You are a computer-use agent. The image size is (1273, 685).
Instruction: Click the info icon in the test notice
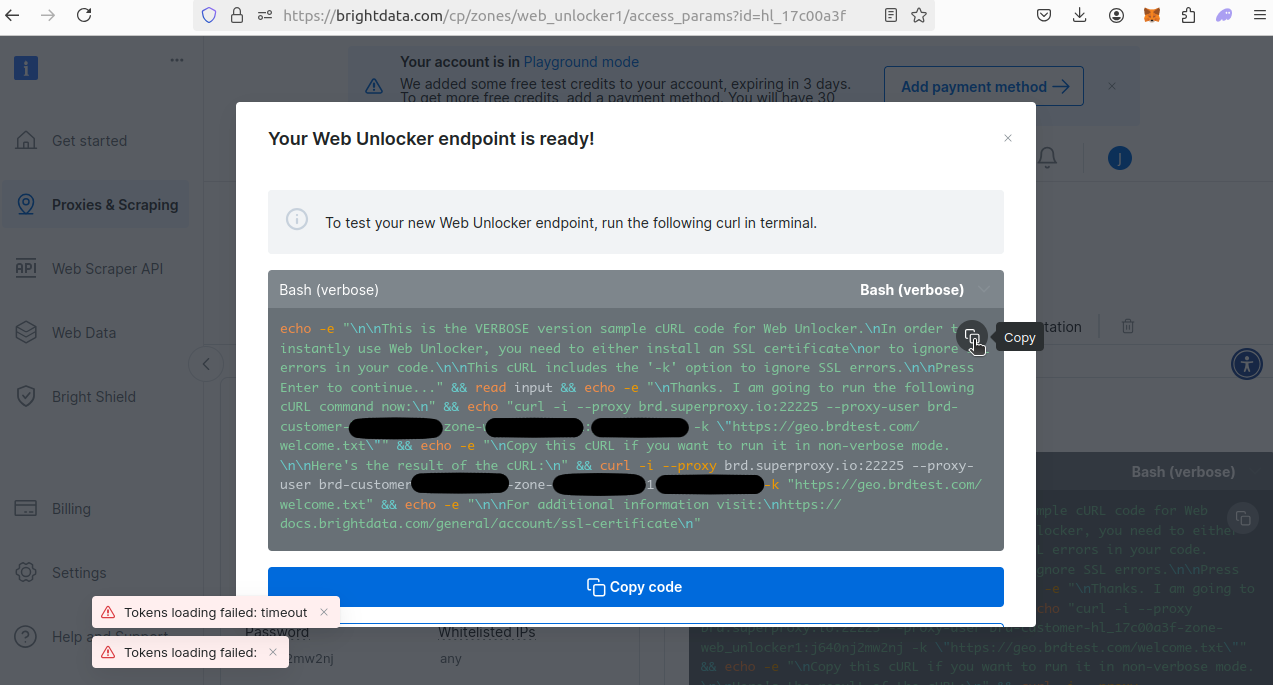(297, 219)
